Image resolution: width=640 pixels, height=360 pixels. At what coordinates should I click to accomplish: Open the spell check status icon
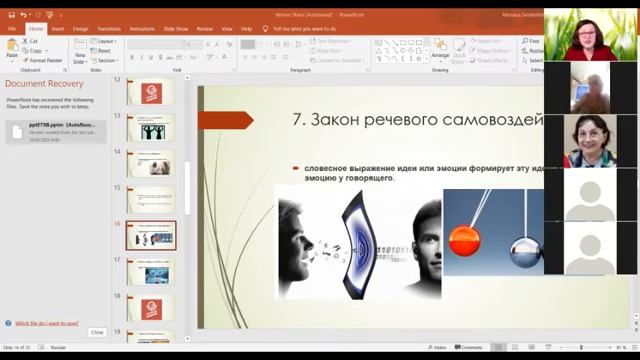click(41, 347)
